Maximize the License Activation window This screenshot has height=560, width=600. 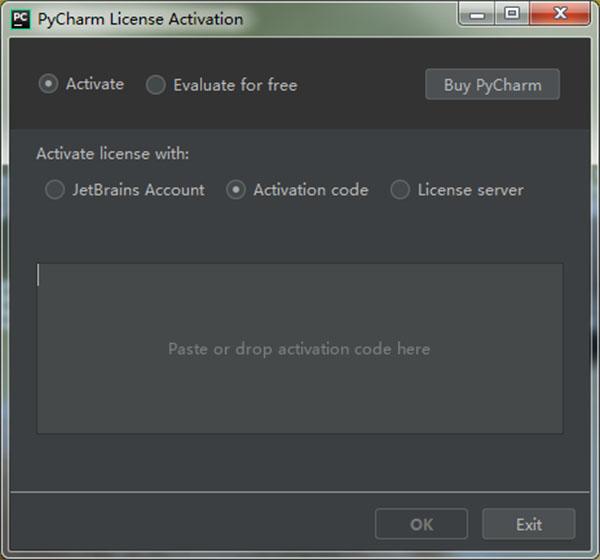pos(512,14)
